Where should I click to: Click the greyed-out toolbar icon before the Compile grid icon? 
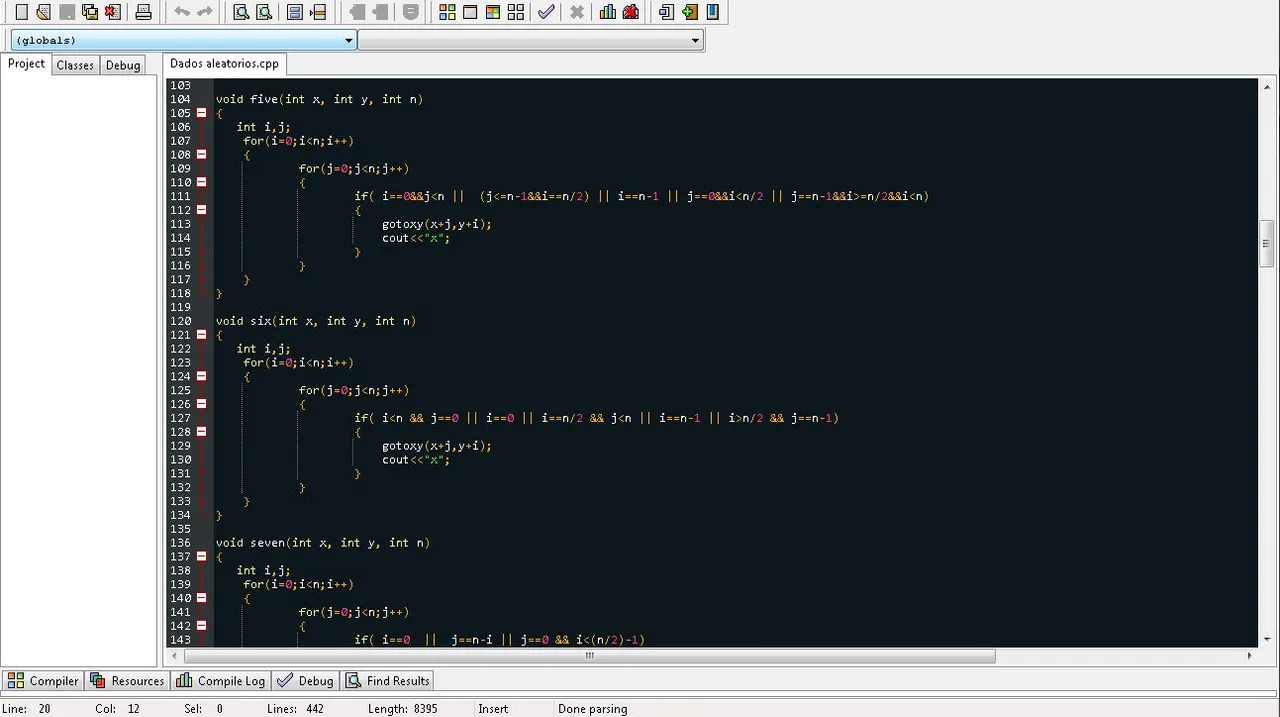click(410, 12)
